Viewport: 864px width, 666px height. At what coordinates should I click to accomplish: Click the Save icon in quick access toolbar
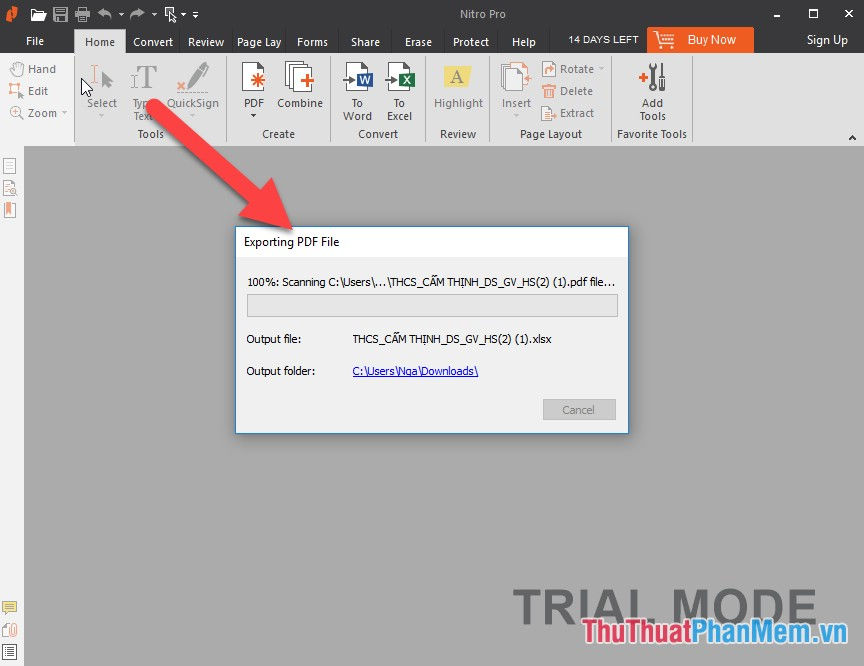coord(61,14)
